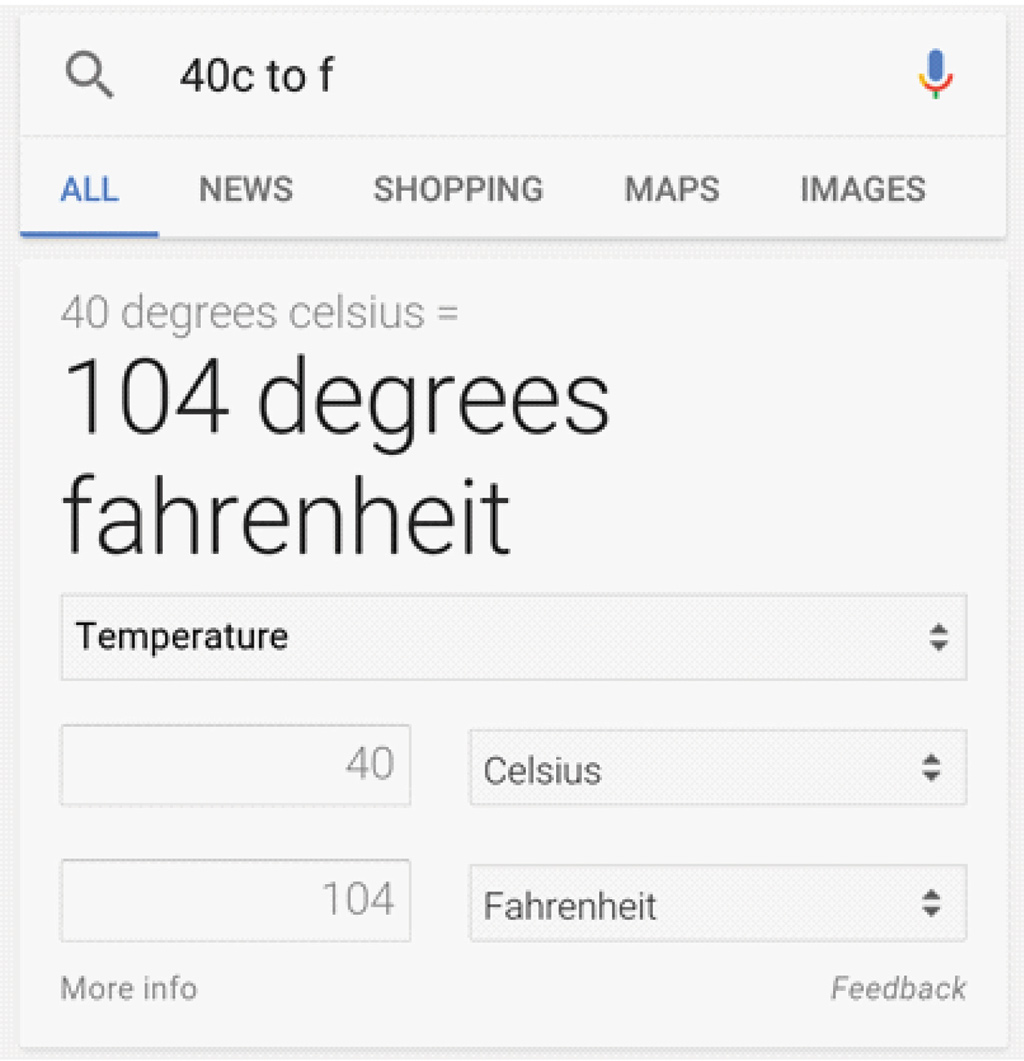Click the input field showing 40
The height and width of the screenshot is (1061, 1024).
[x=236, y=765]
